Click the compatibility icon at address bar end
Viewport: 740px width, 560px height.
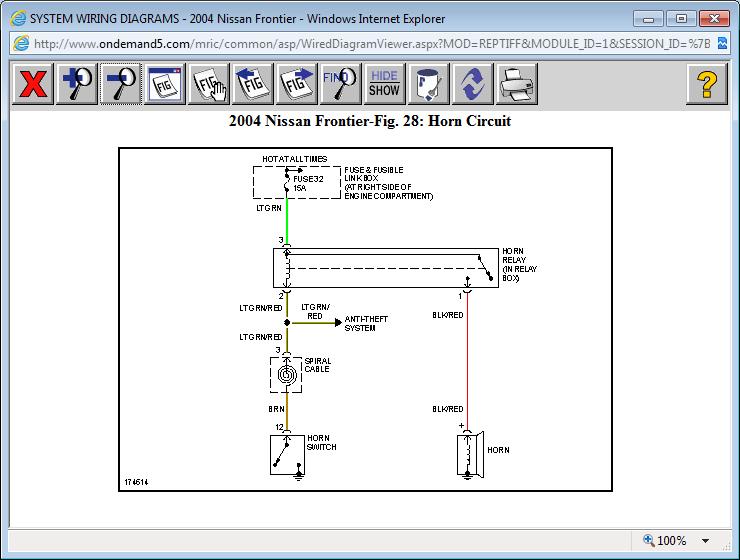click(723, 43)
